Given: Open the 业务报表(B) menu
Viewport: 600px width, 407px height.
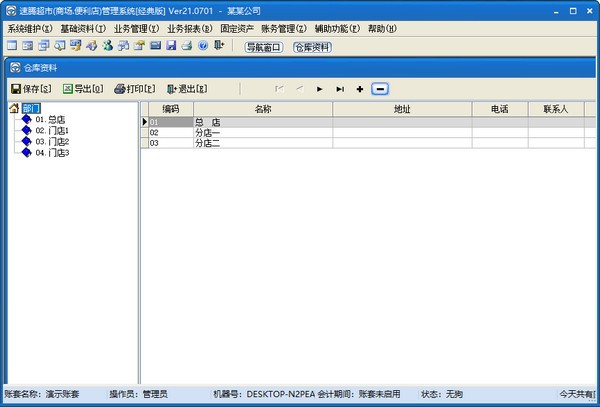Looking at the screenshot, I should (189, 29).
